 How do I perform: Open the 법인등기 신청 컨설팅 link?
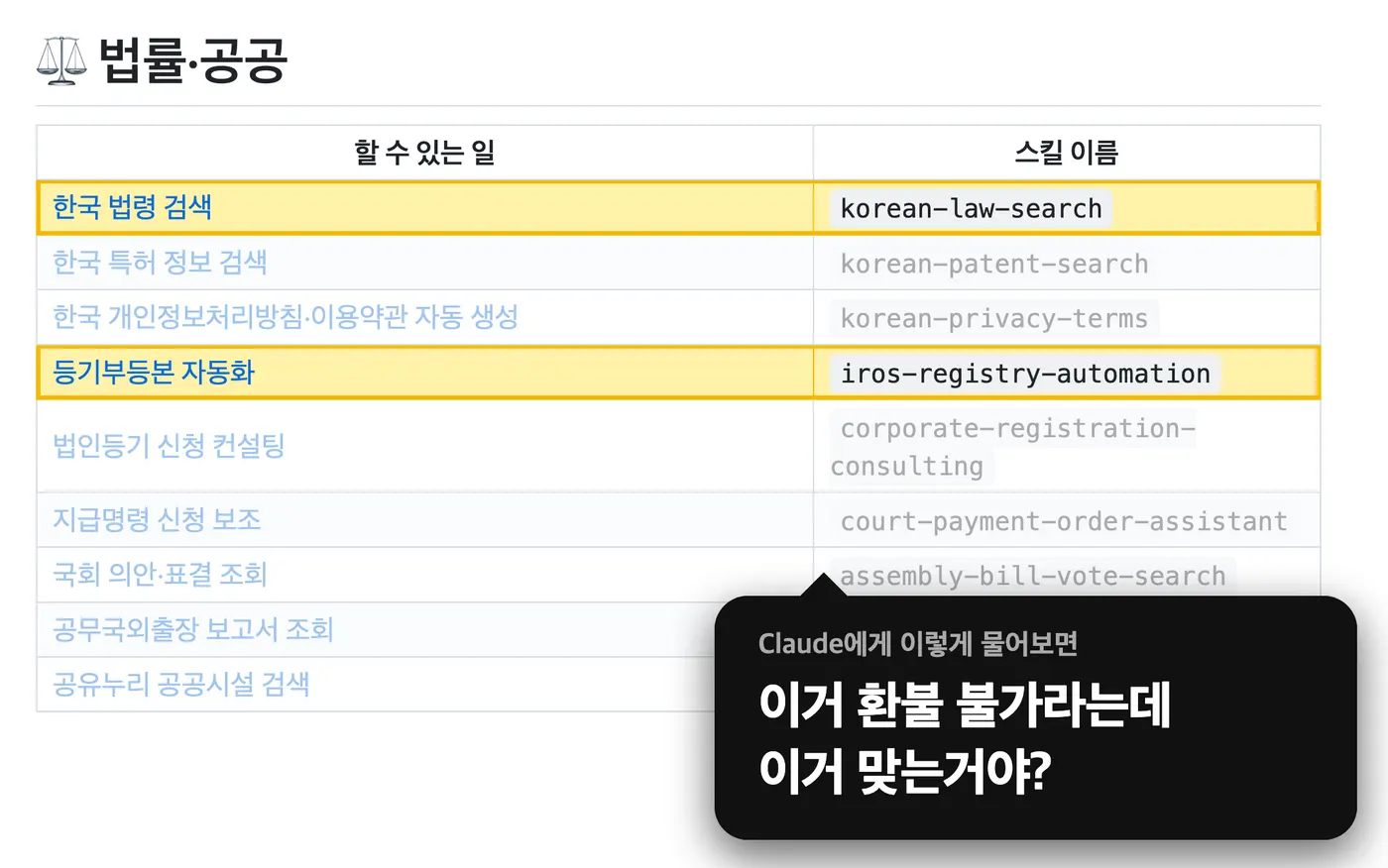point(169,446)
